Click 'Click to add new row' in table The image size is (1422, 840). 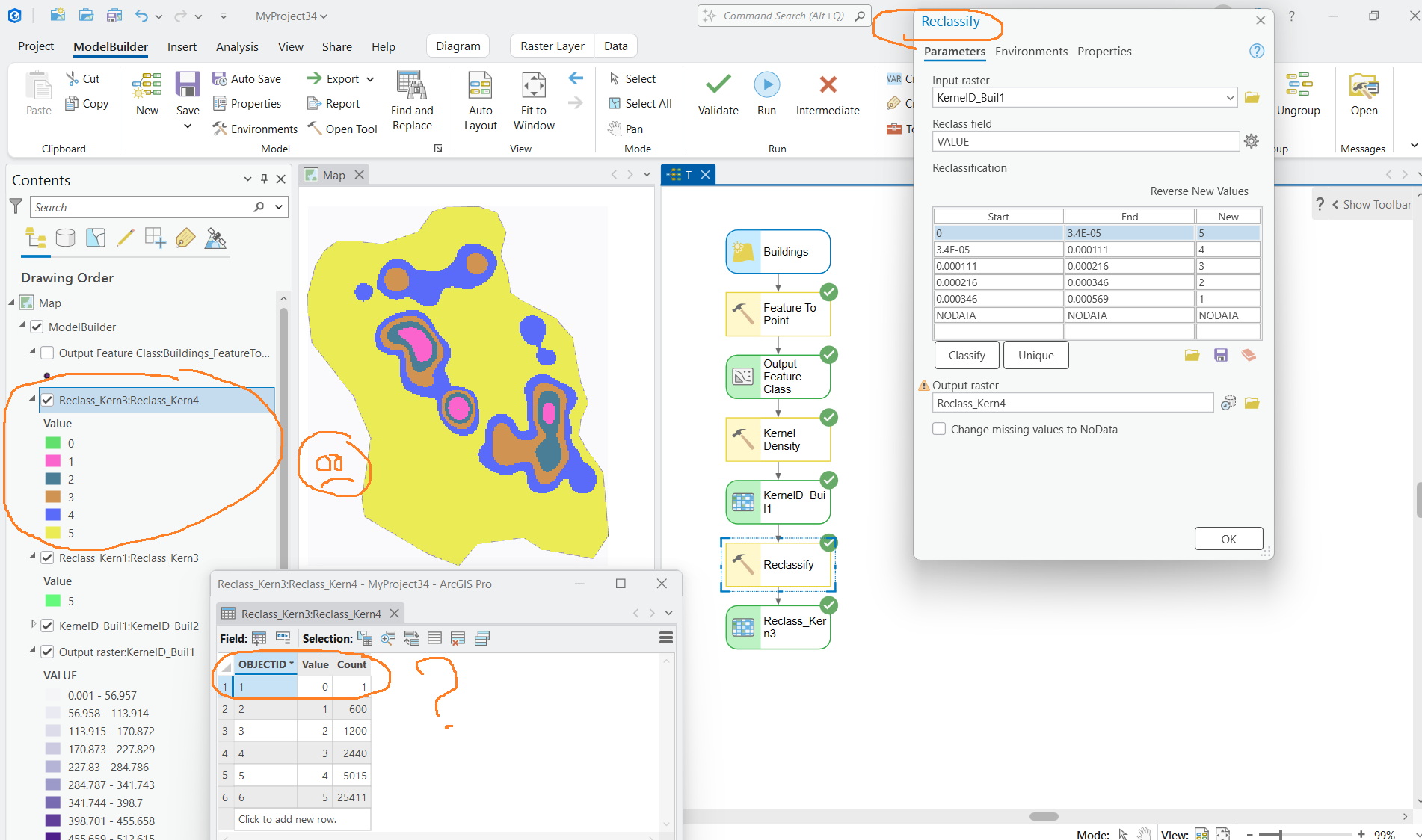(302, 819)
